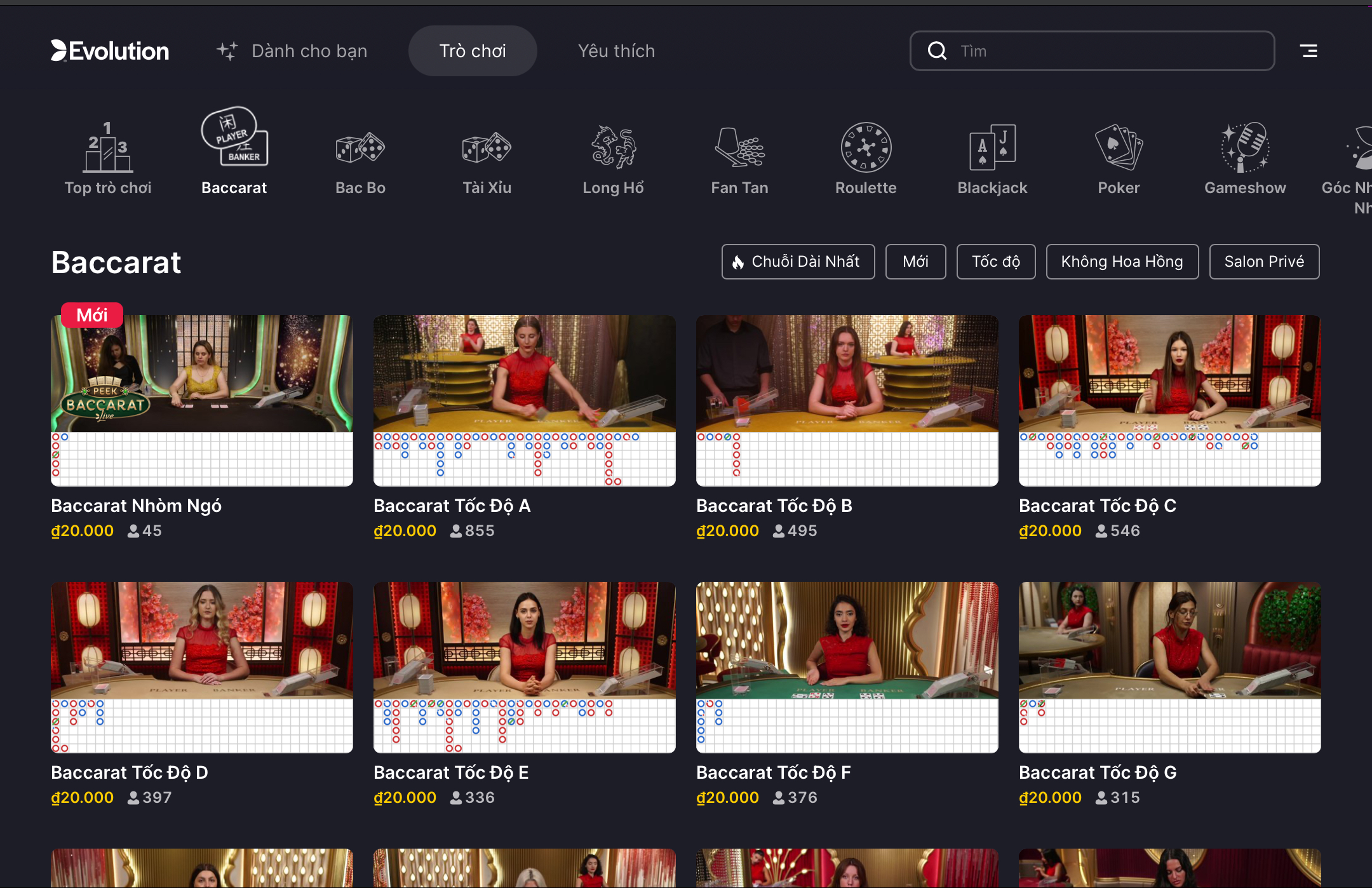Viewport: 1372px width, 888px height.
Task: Filter by Mới games
Action: pos(915,262)
